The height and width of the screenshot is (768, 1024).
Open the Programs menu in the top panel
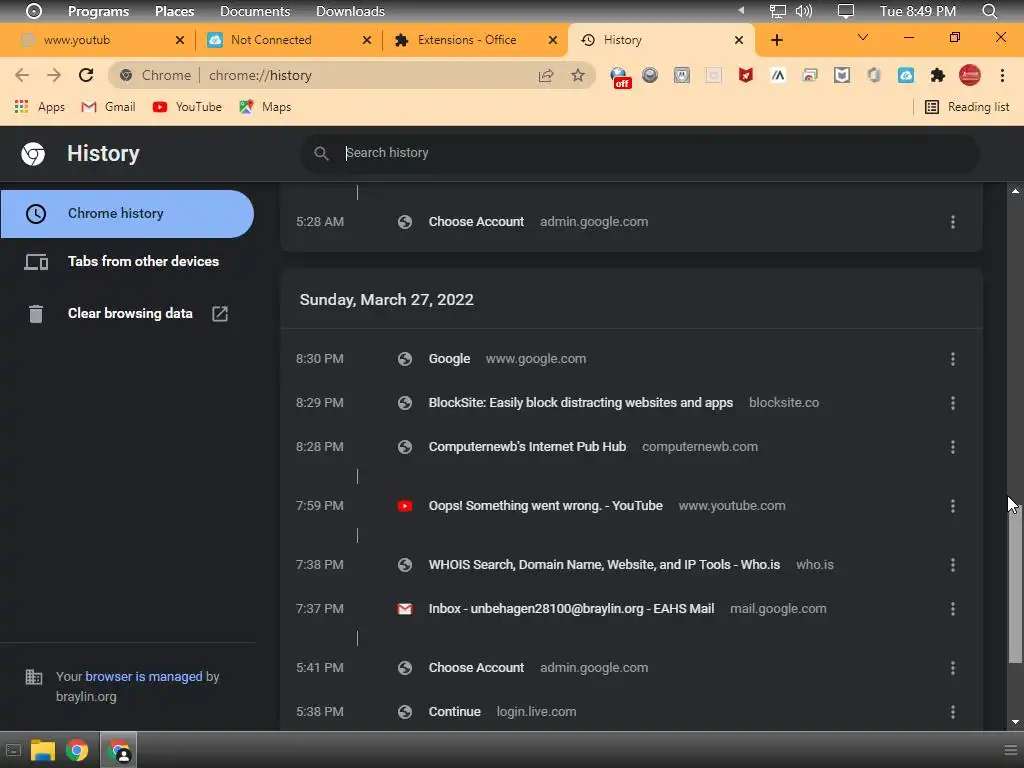pyautogui.click(x=98, y=11)
